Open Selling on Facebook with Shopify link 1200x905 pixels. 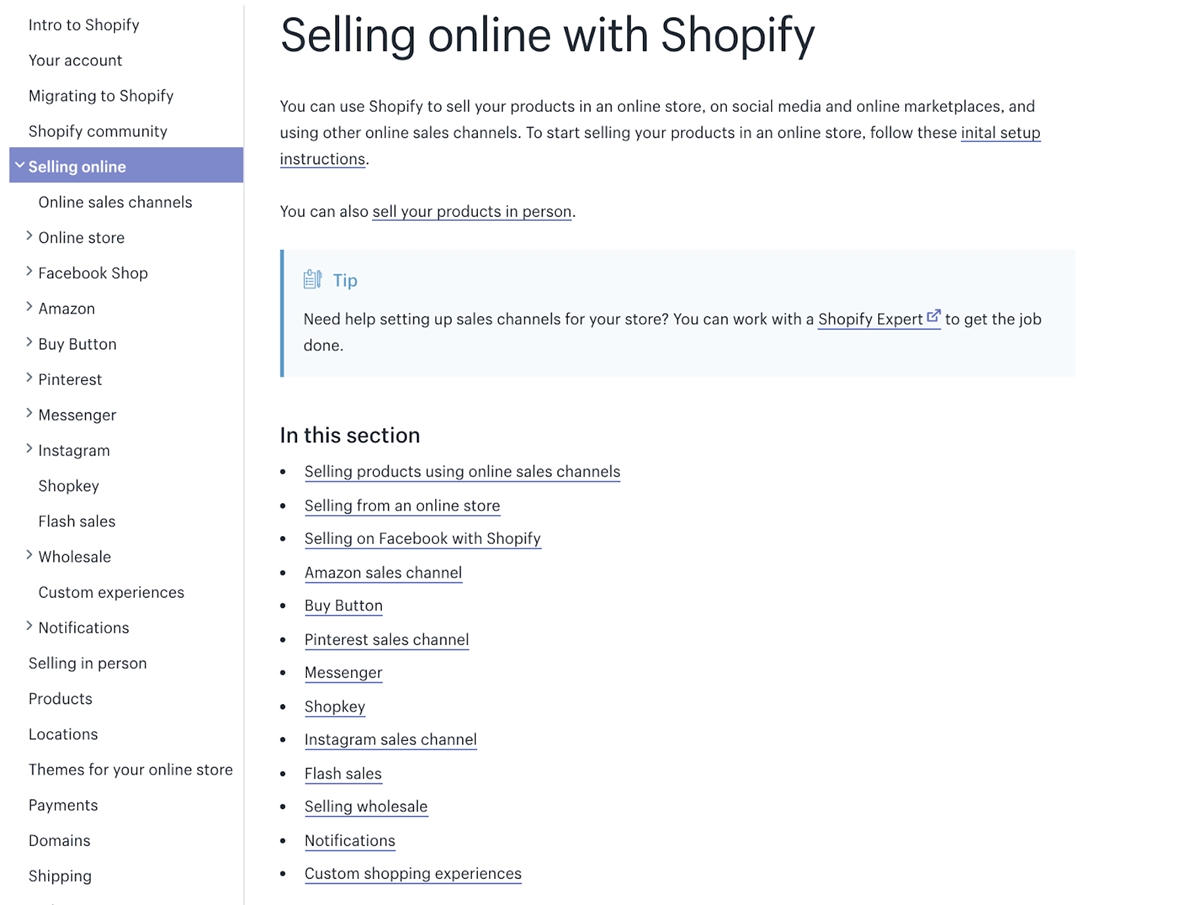(x=422, y=539)
